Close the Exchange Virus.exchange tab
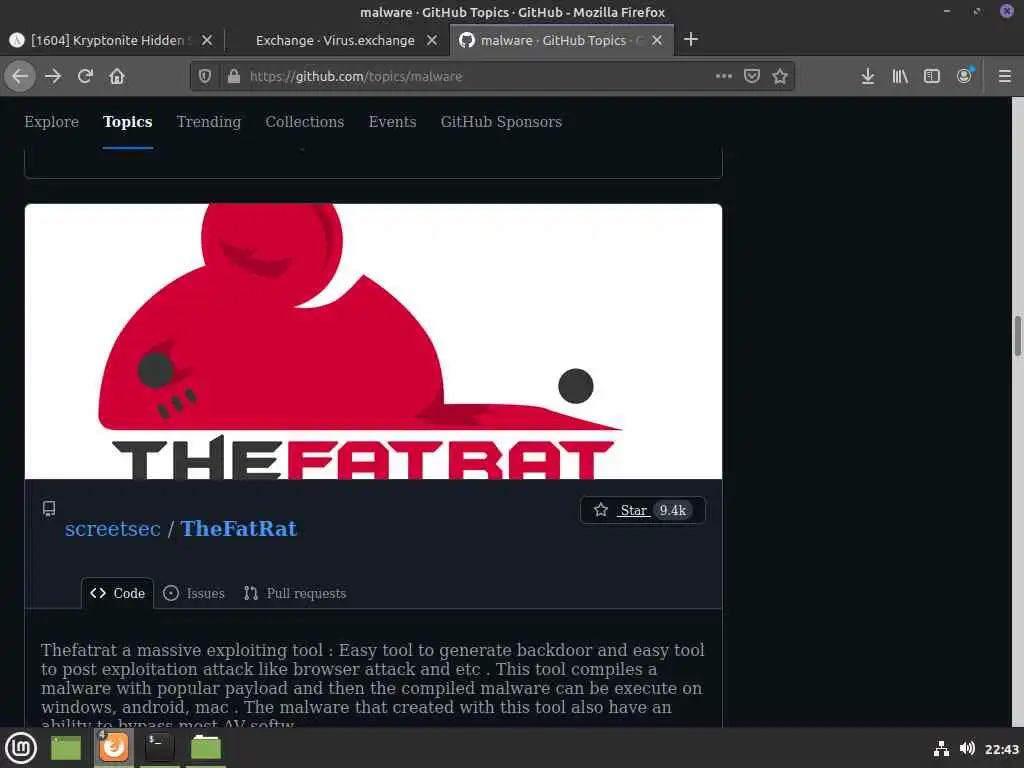The width and height of the screenshot is (1024, 768). point(432,40)
